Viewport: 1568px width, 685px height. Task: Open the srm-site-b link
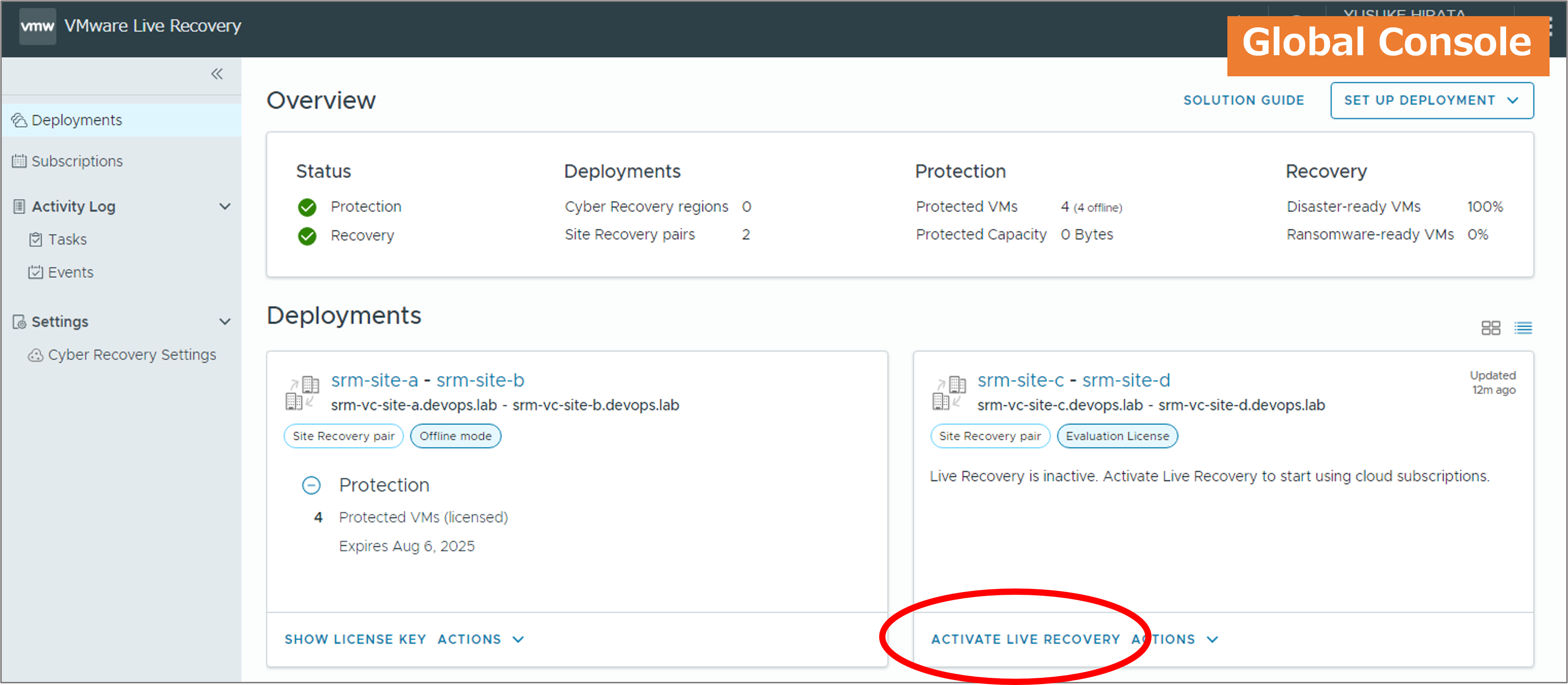point(480,381)
